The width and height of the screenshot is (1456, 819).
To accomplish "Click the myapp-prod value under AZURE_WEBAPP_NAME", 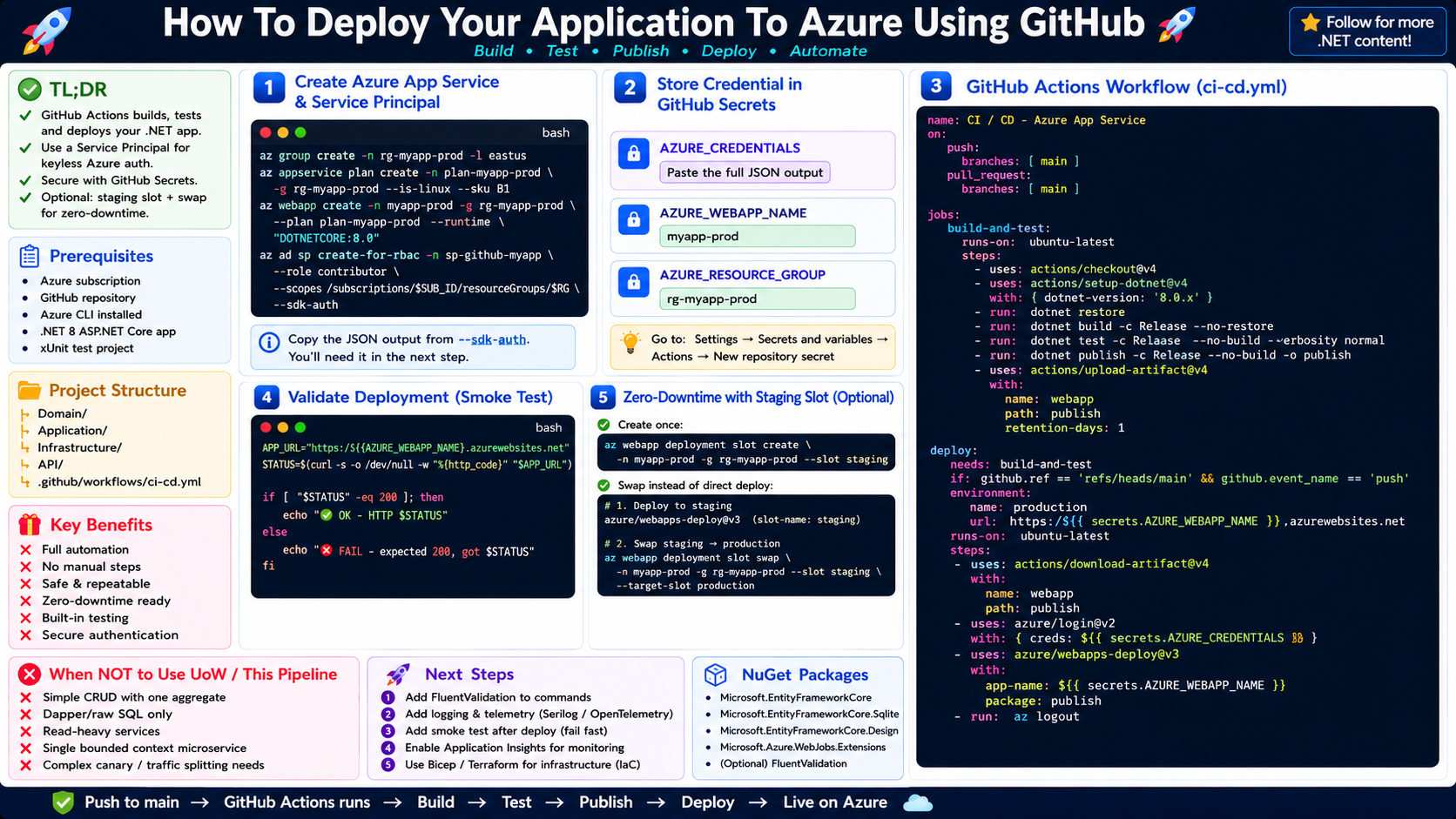I will (x=758, y=236).
